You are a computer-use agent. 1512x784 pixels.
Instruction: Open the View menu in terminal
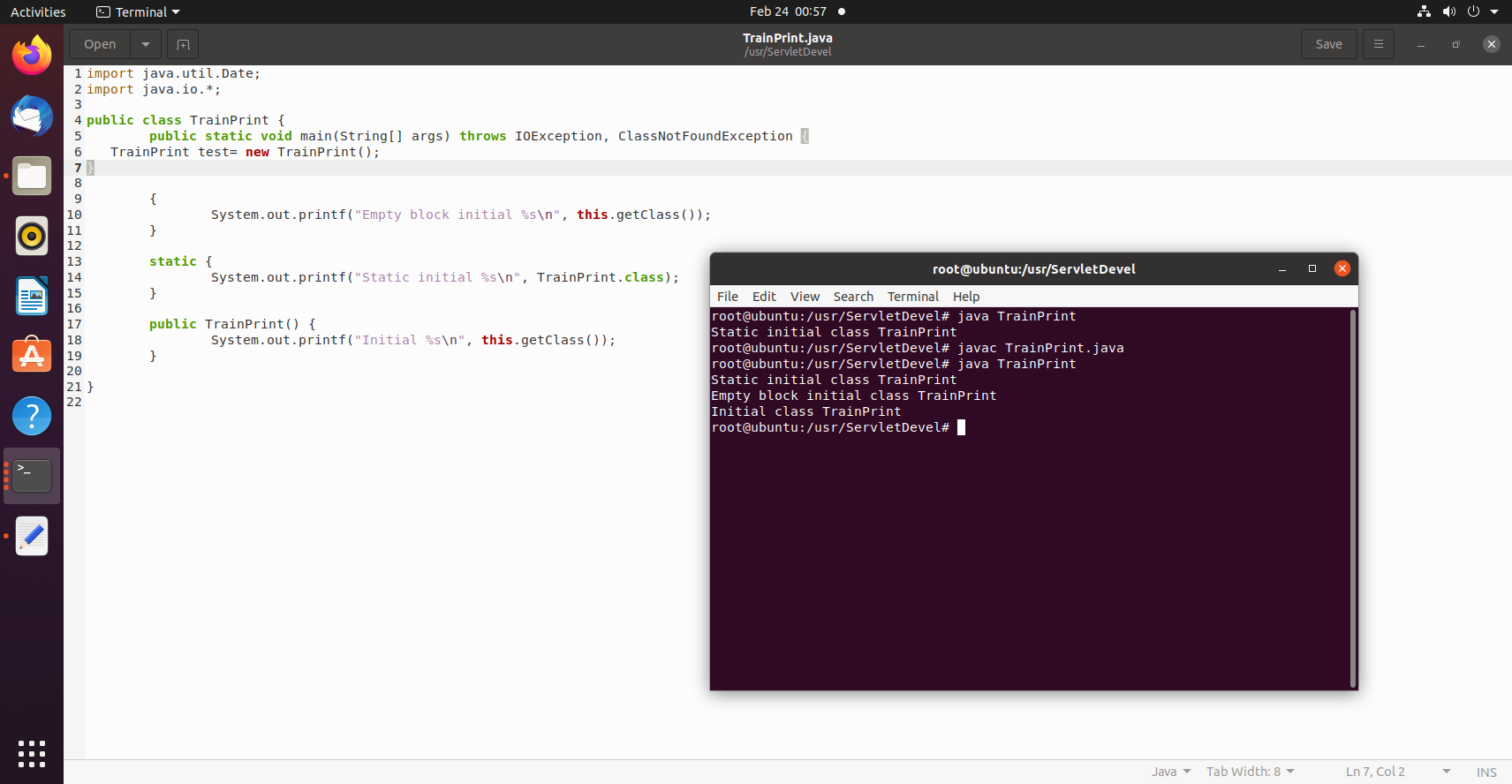click(x=805, y=297)
